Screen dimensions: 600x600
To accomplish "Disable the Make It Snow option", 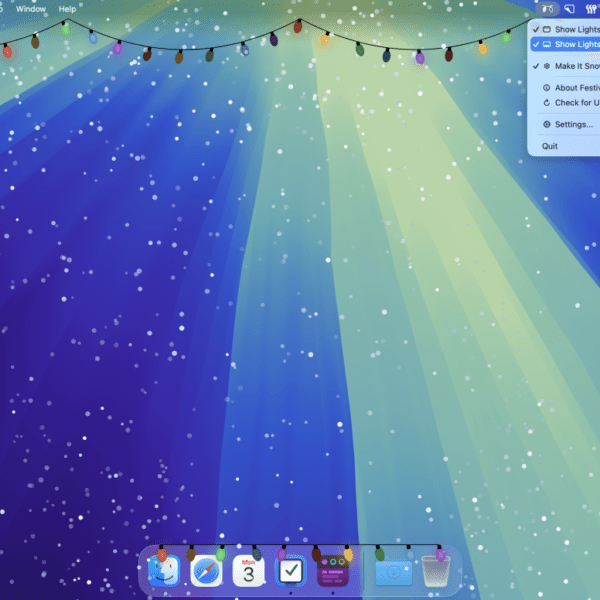I will [x=566, y=66].
